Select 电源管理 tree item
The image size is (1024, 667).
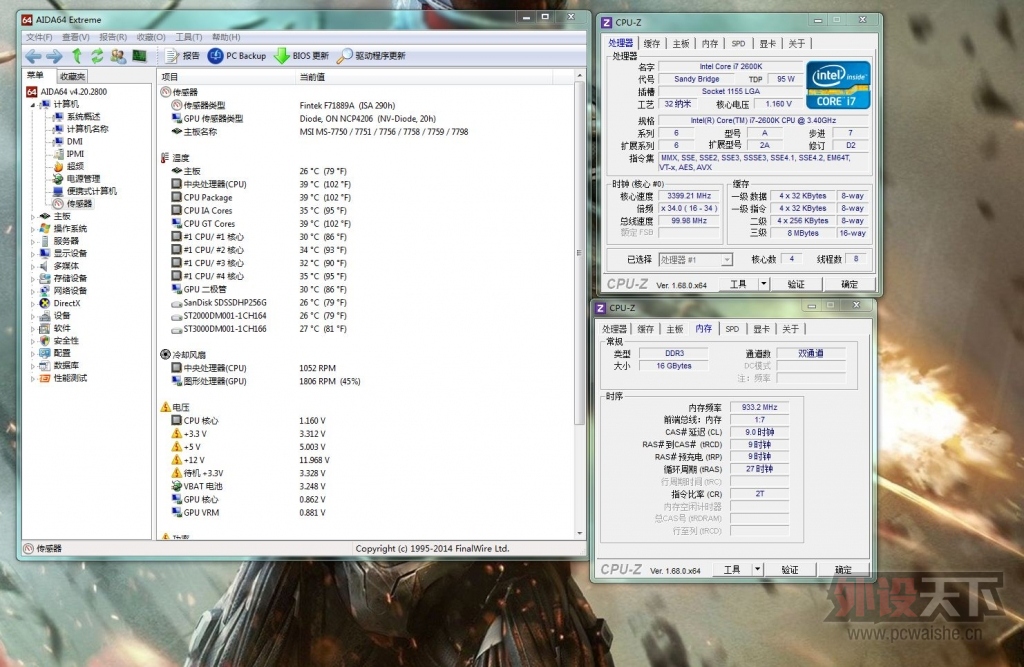point(76,179)
